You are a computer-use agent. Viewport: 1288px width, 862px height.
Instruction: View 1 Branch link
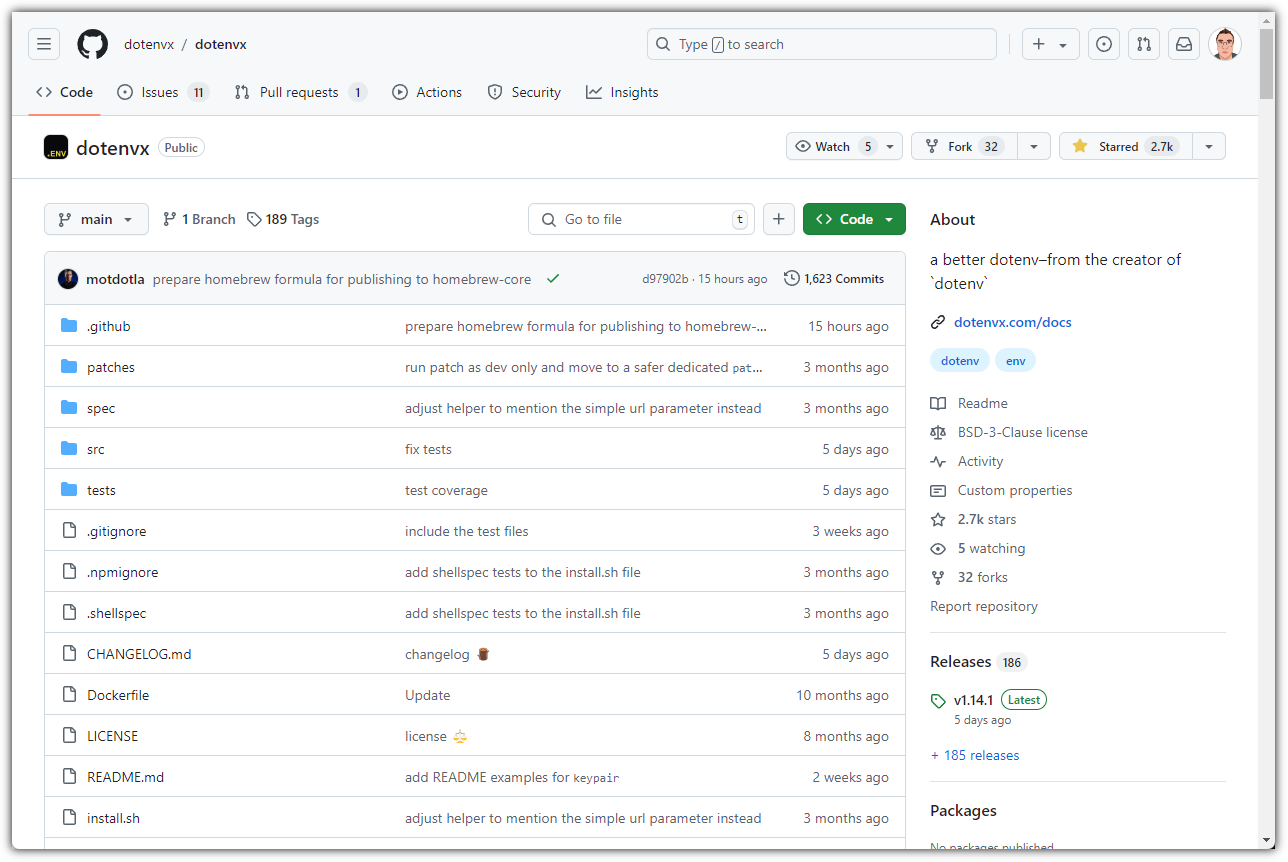point(199,219)
